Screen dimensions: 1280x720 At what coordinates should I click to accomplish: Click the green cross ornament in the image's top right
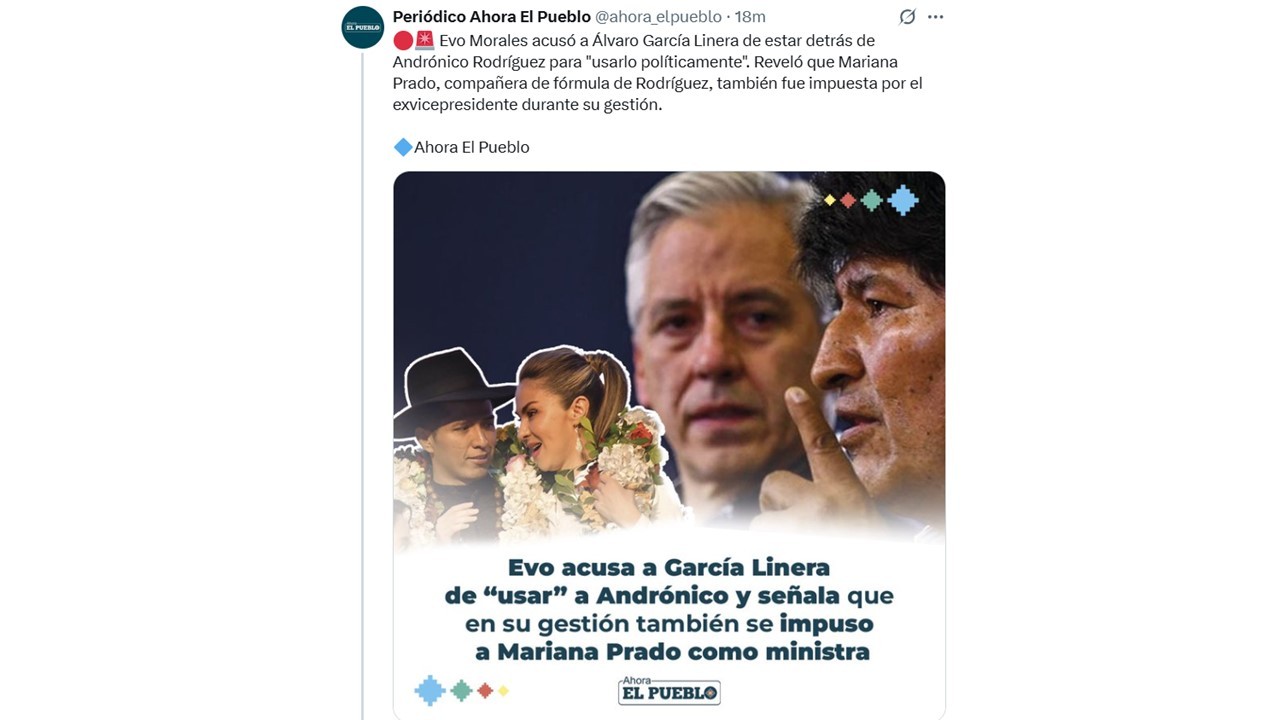coord(872,200)
